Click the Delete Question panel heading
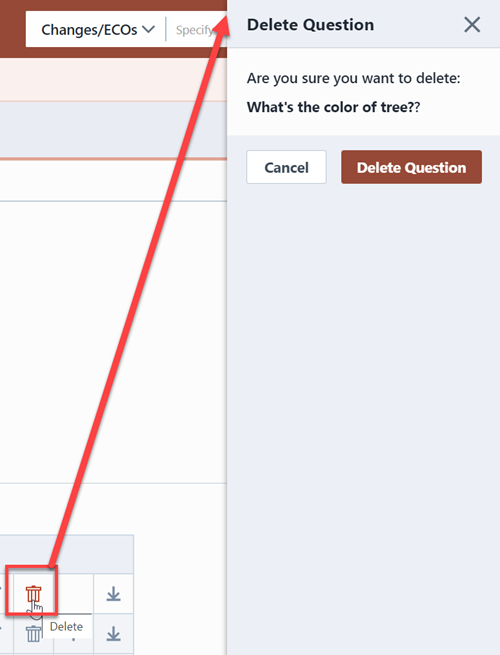This screenshot has height=655, width=500. [x=310, y=25]
